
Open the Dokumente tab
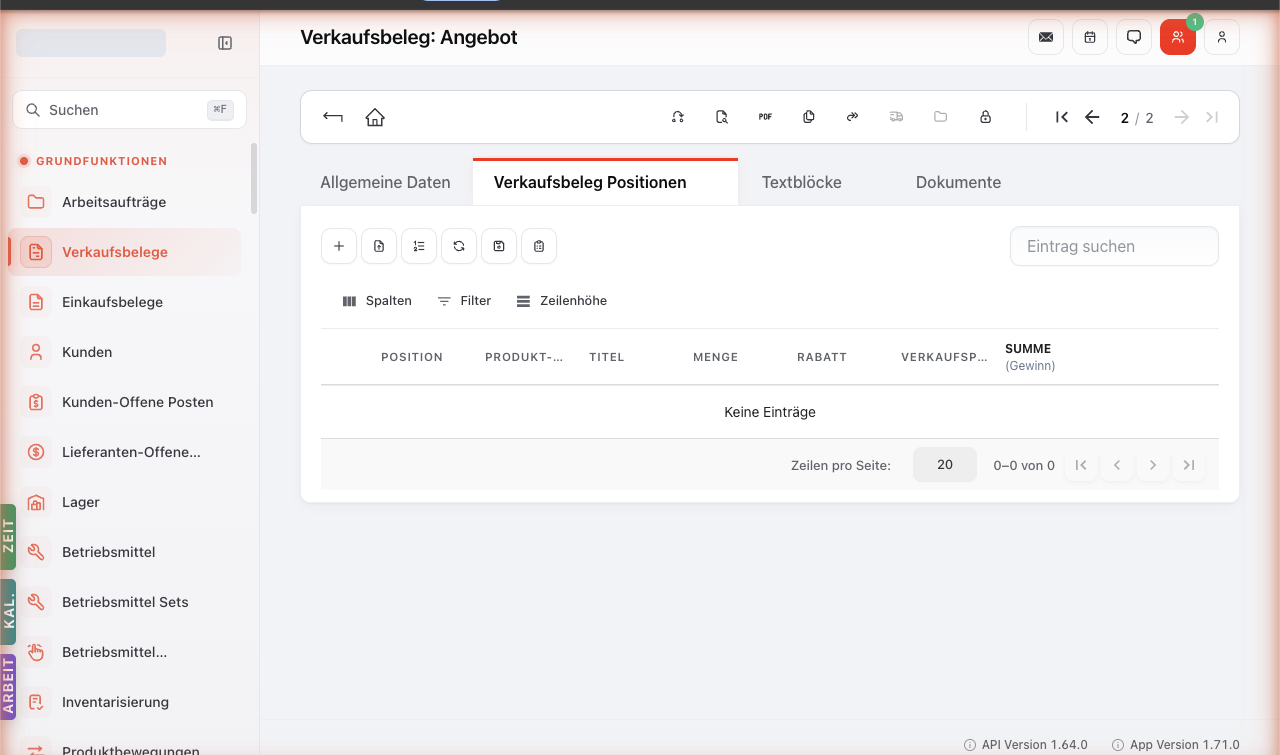pyautogui.click(x=958, y=182)
